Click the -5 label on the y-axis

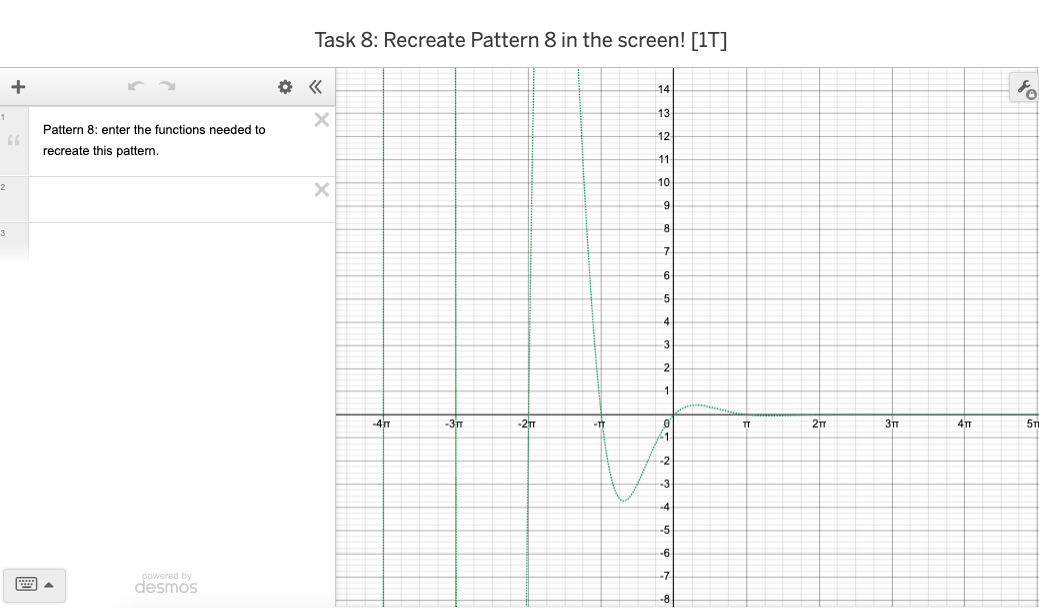pyautogui.click(x=665, y=530)
